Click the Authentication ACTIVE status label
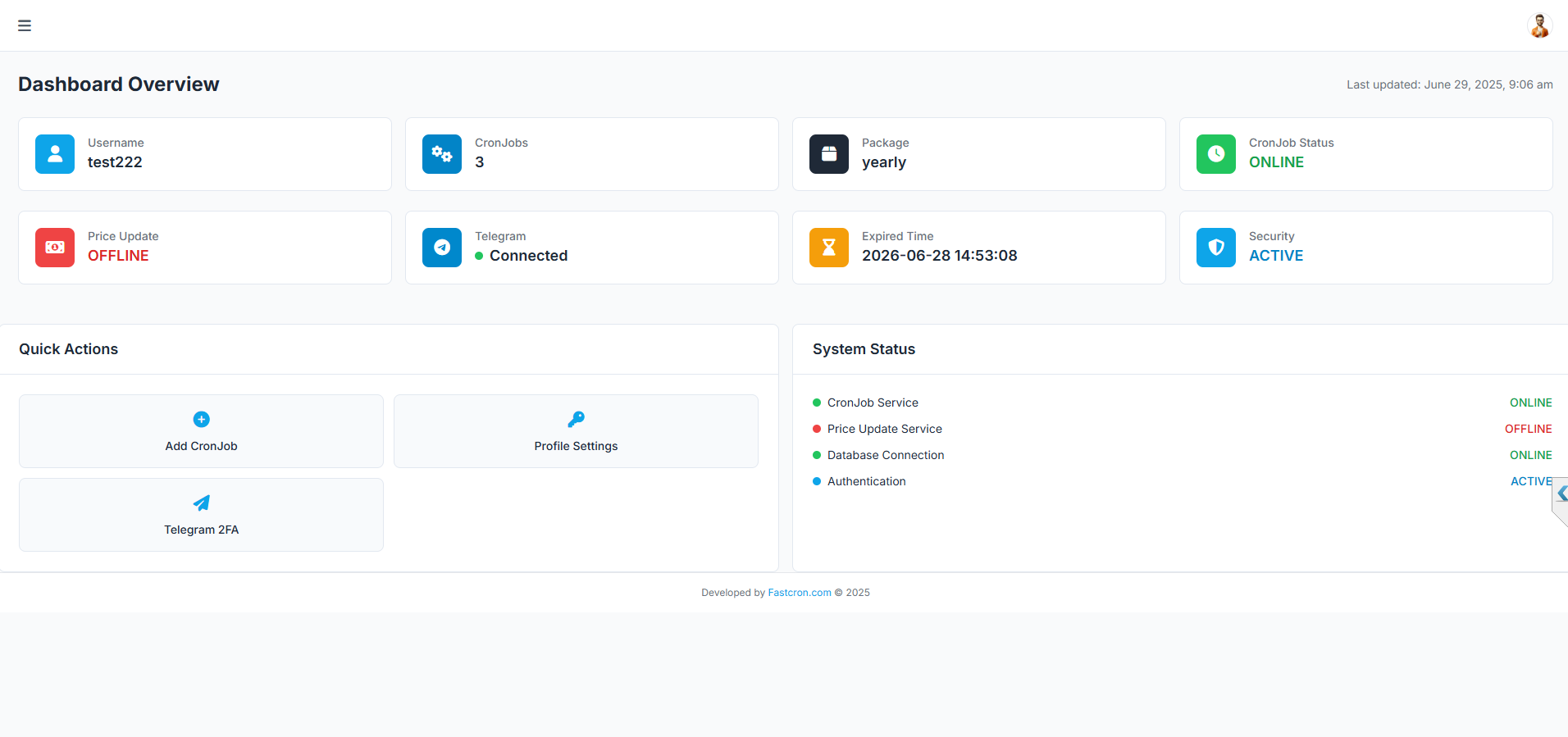 (1529, 481)
